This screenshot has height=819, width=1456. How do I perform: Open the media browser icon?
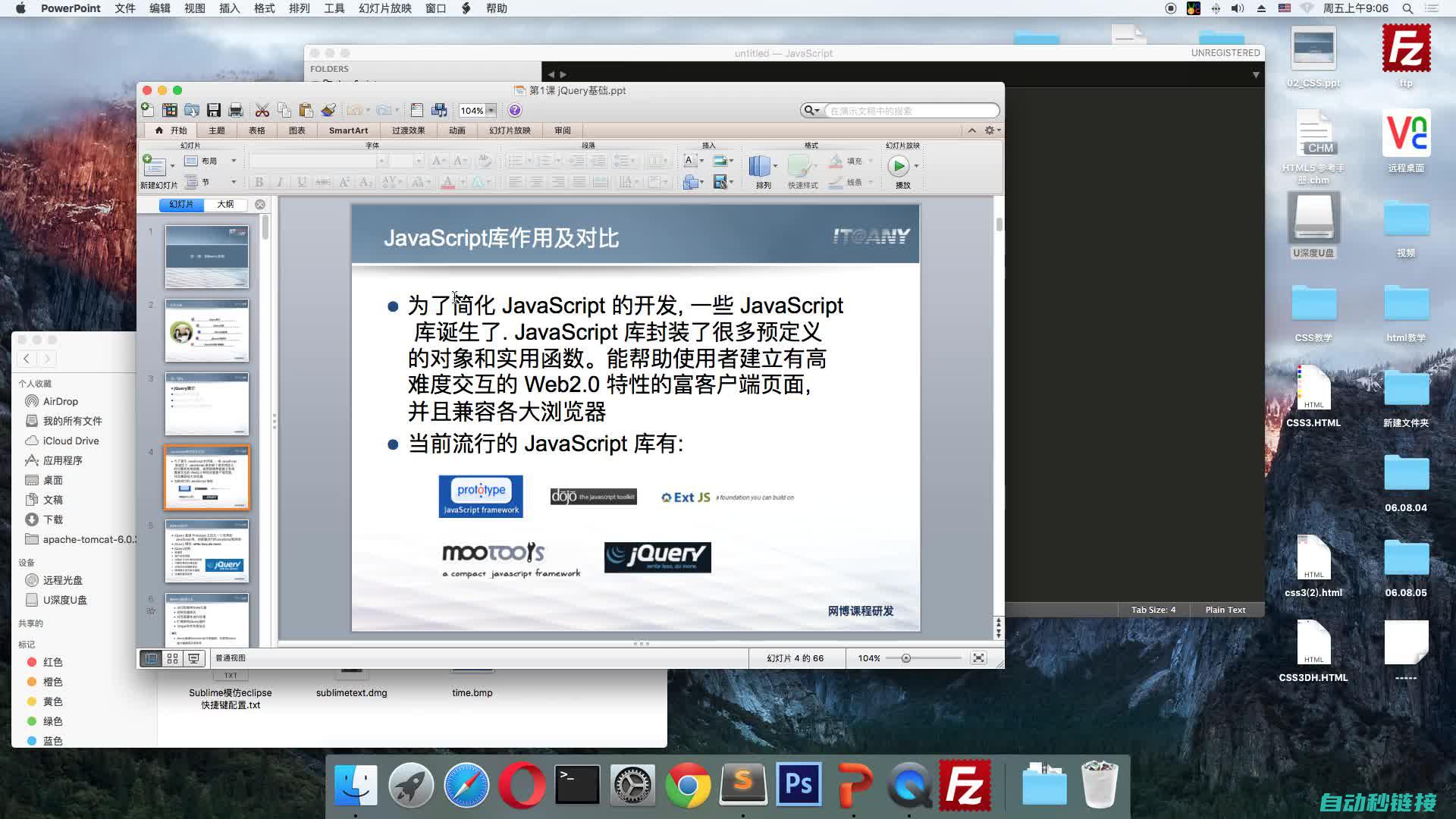(439, 110)
